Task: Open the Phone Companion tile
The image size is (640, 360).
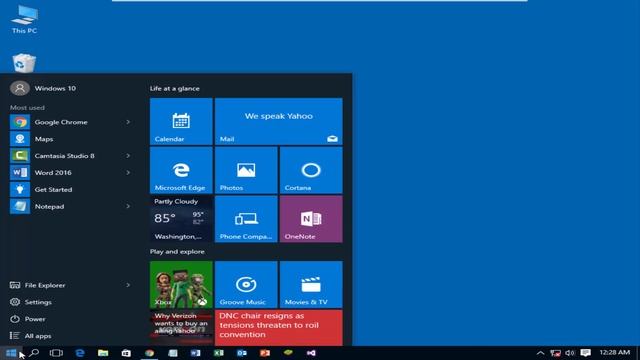Action: pyautogui.click(x=246, y=219)
